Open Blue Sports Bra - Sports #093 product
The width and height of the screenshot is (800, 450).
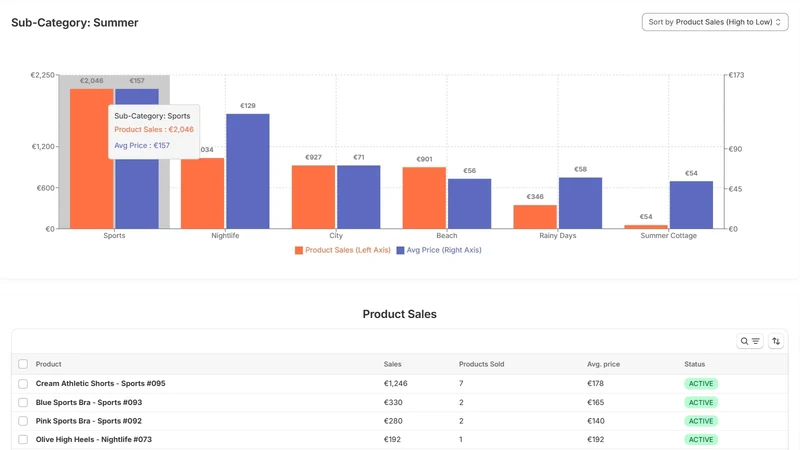coord(89,402)
